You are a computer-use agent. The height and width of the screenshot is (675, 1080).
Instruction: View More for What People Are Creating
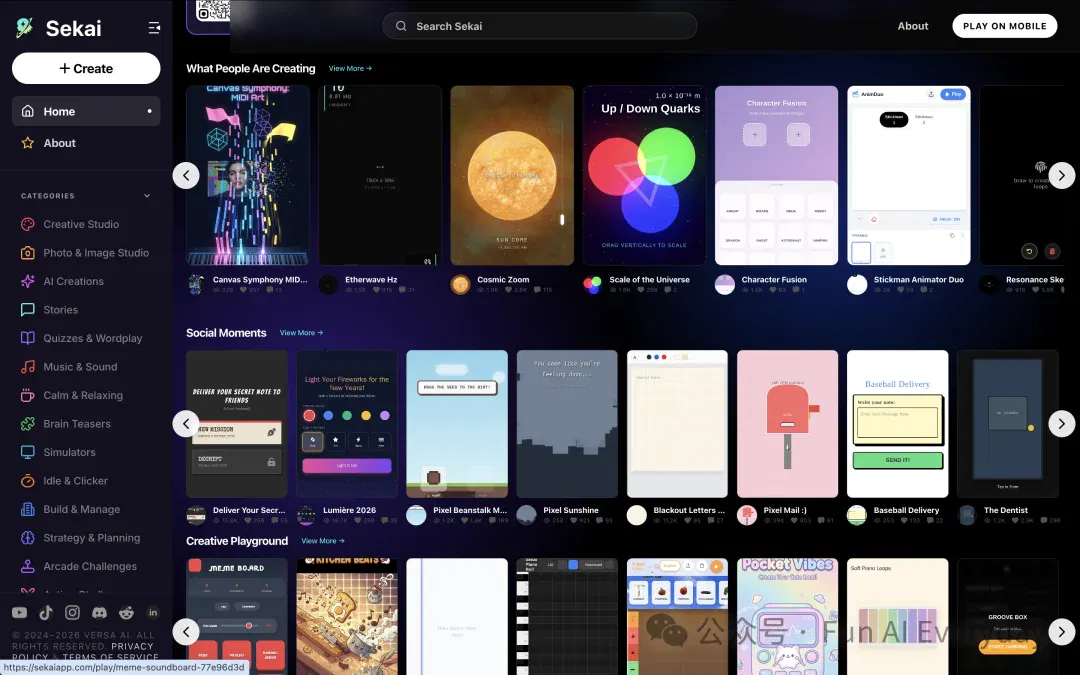(350, 68)
